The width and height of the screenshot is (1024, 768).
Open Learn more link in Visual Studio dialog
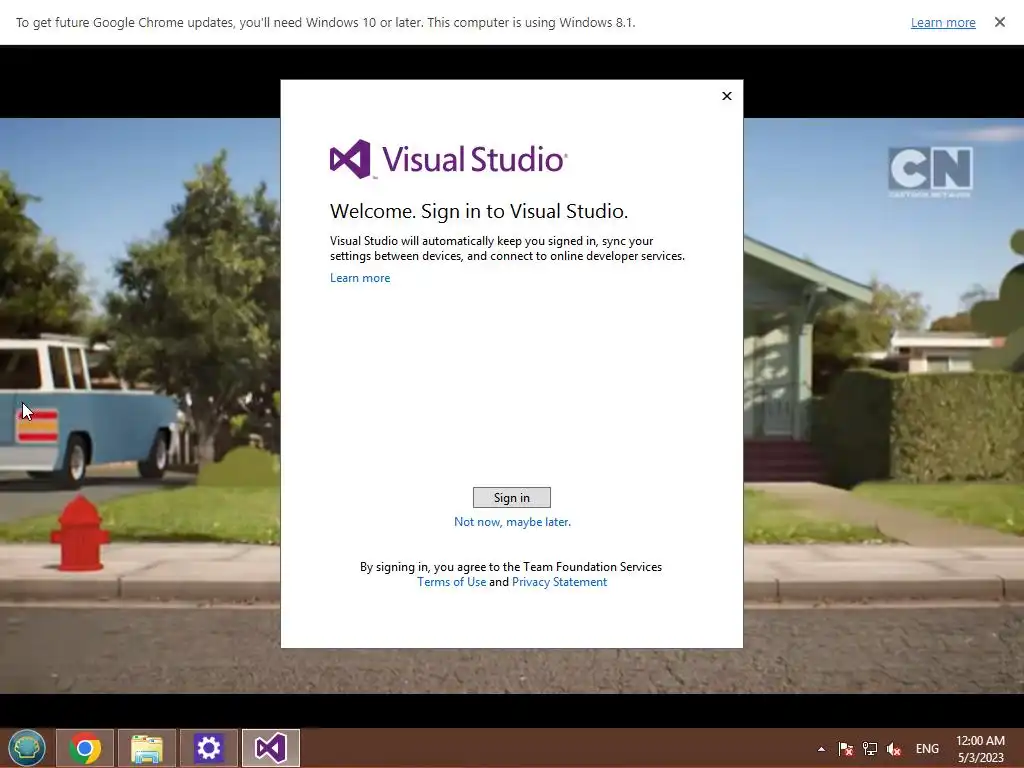360,278
